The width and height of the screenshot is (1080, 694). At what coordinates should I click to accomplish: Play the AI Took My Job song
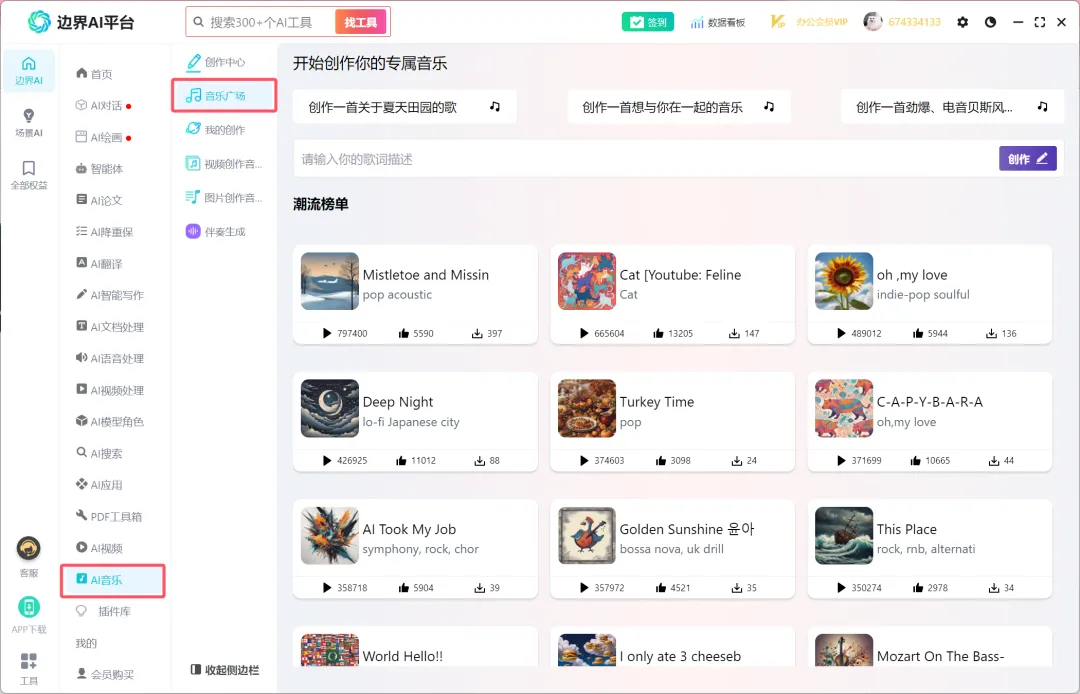(x=327, y=588)
